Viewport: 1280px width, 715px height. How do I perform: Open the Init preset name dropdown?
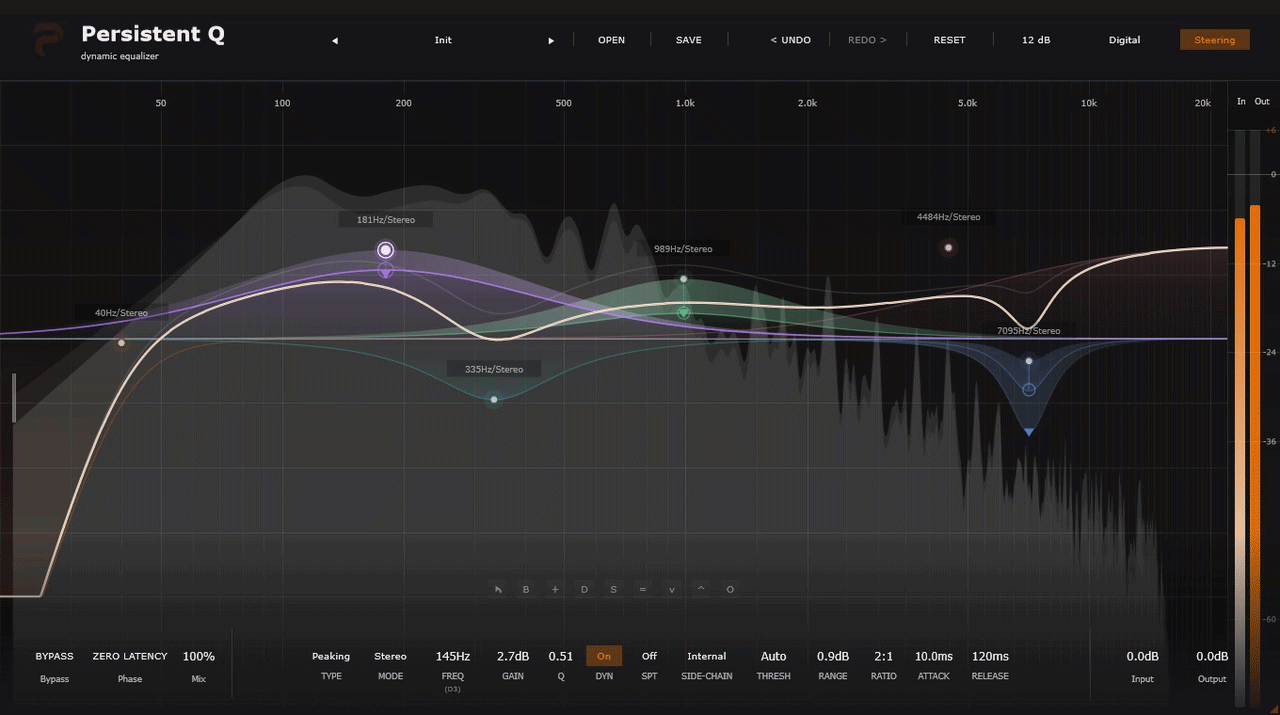[443, 40]
